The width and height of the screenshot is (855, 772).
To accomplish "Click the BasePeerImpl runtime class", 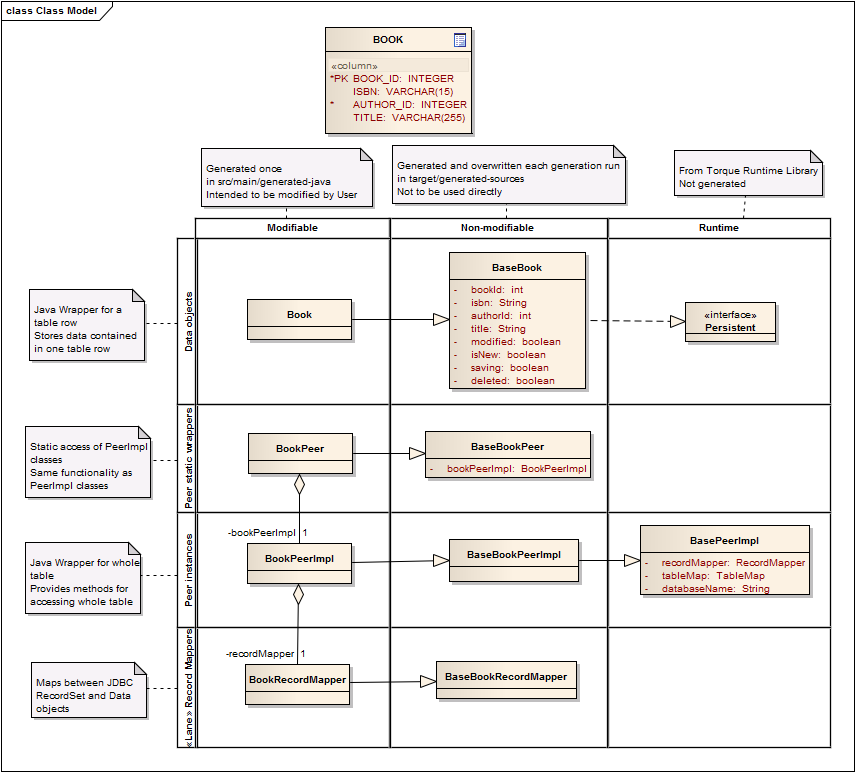I will tap(724, 540).
